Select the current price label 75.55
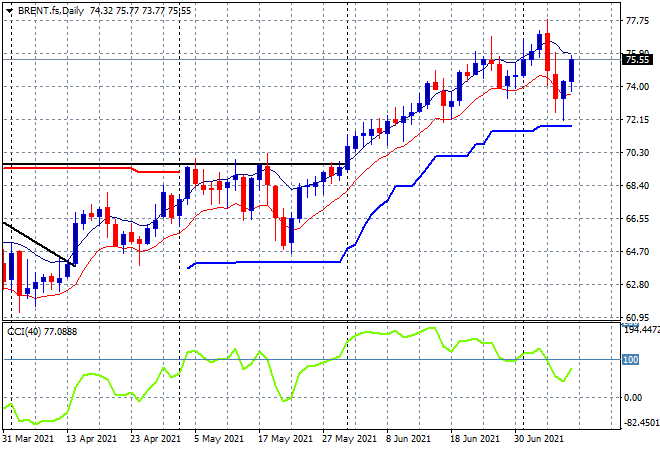 click(x=637, y=60)
